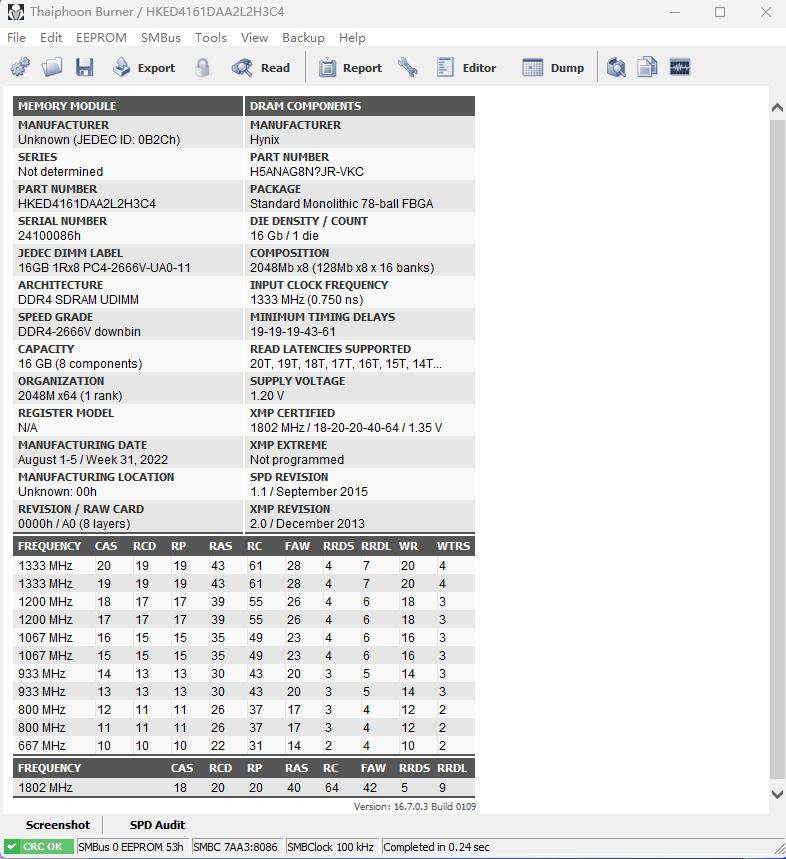Click the vertical scrollbar thumb
This screenshot has width=786, height=859.
click(777, 449)
